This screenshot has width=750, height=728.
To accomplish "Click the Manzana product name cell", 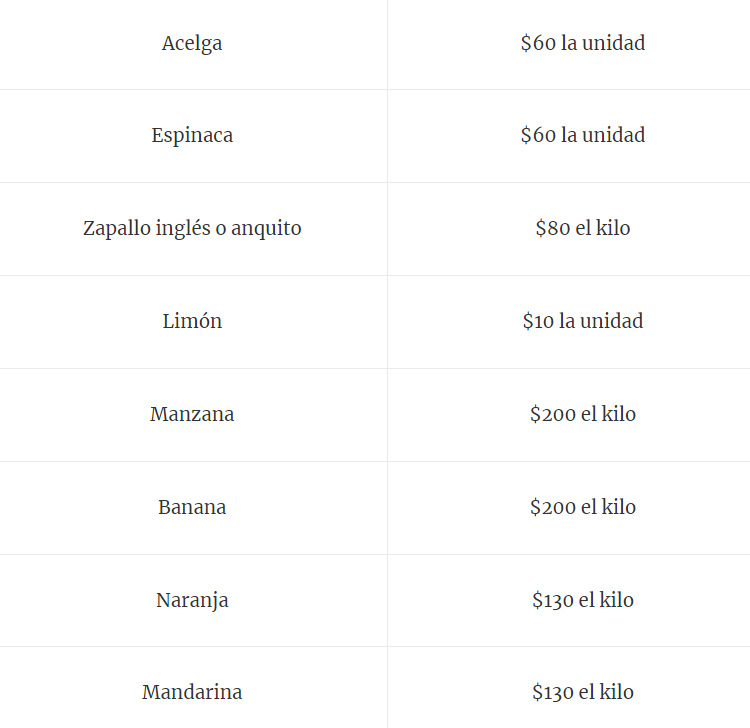I will (192, 414).
